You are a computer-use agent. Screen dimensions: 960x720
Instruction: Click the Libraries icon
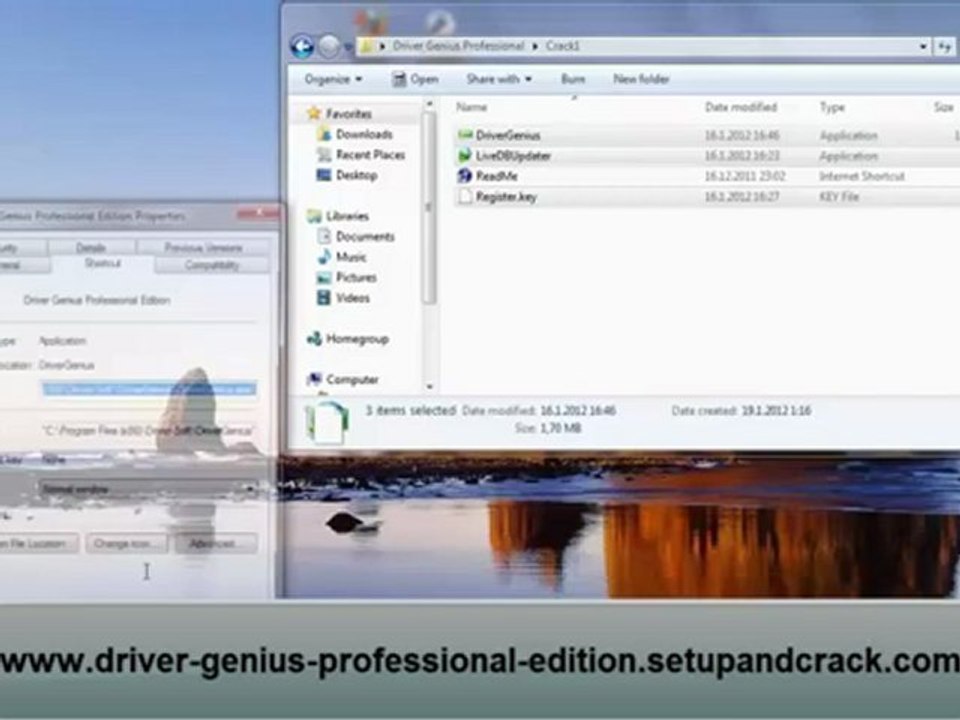coord(314,216)
